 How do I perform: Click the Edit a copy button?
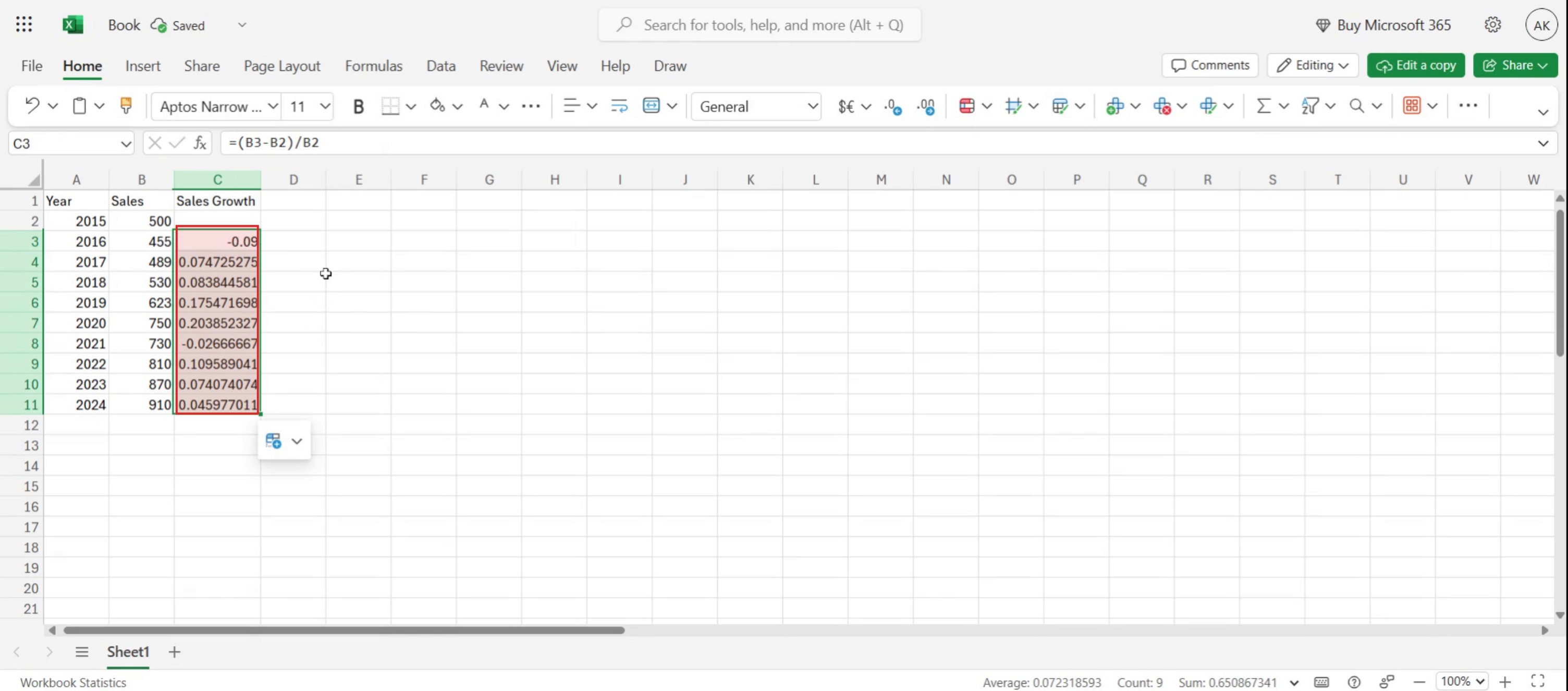pyautogui.click(x=1415, y=65)
